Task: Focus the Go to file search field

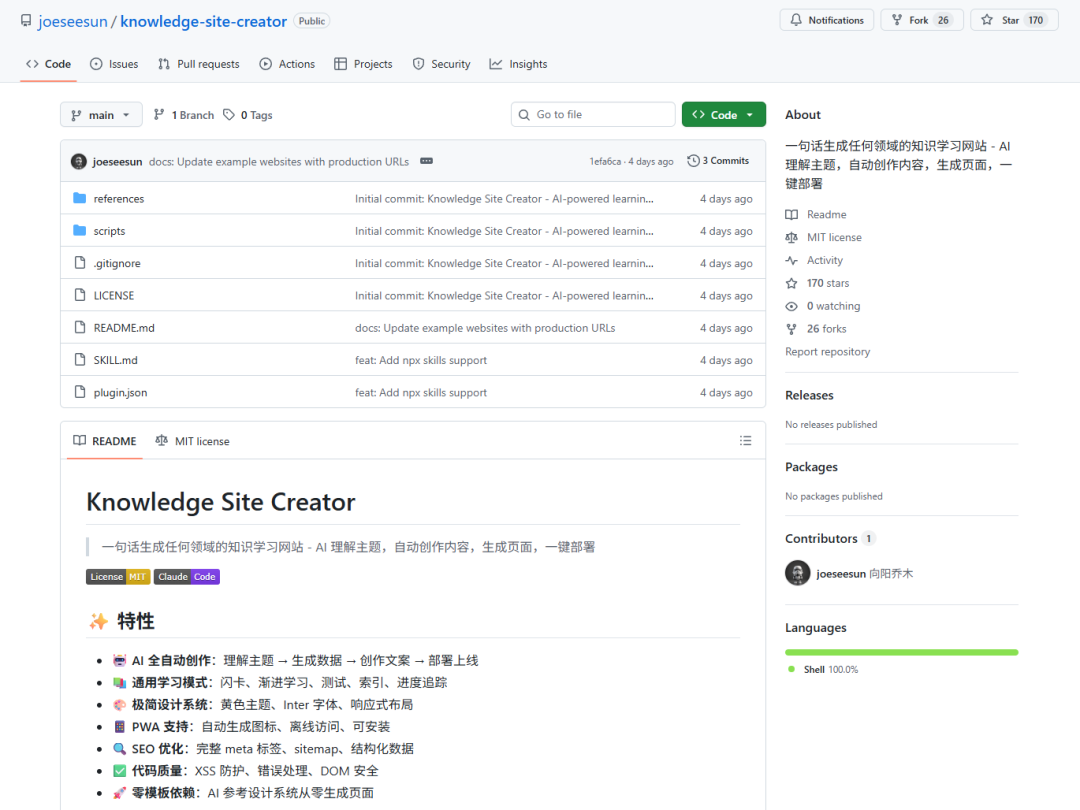Action: (x=593, y=114)
